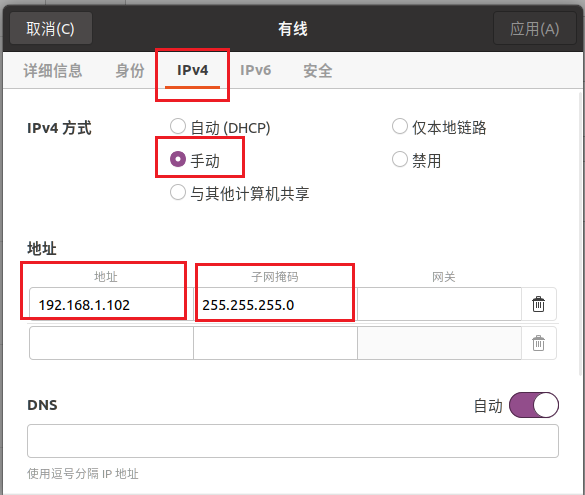
Task: Click the 应用(A) apply button
Action: [535, 28]
